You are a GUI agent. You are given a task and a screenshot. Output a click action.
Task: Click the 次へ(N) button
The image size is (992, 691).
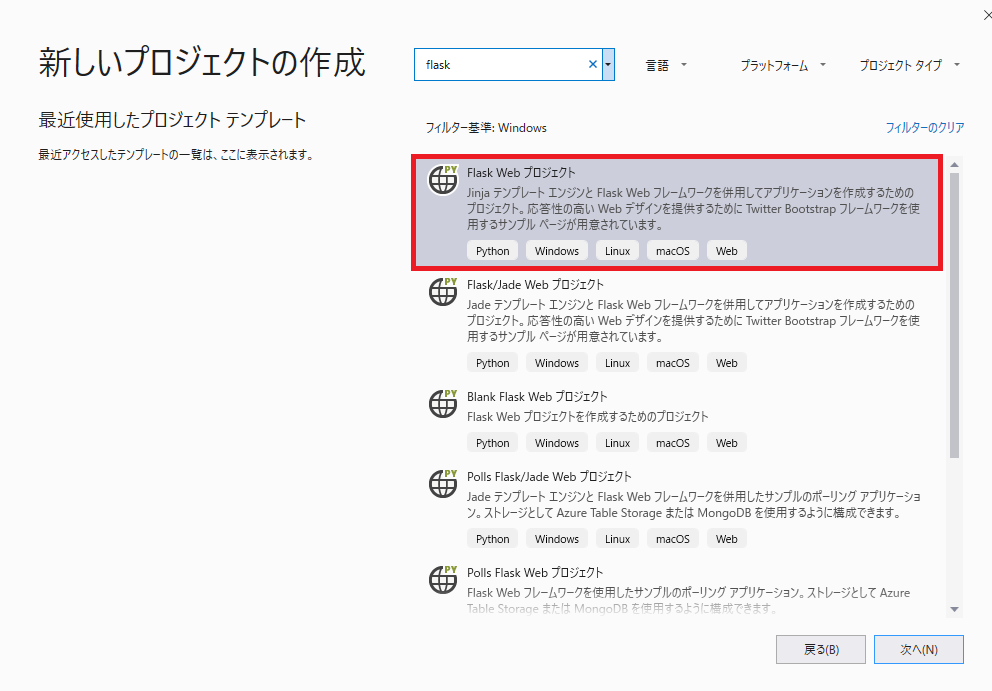[919, 650]
